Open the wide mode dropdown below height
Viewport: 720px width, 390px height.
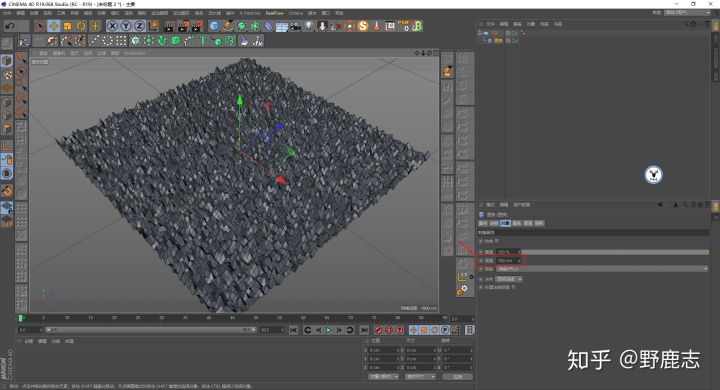[x=602, y=269]
